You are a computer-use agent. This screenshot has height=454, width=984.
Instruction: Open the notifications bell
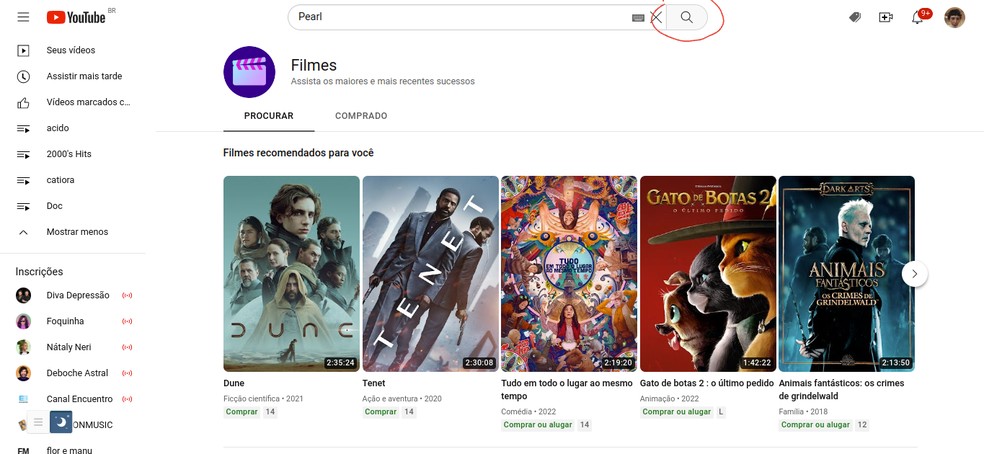point(917,18)
